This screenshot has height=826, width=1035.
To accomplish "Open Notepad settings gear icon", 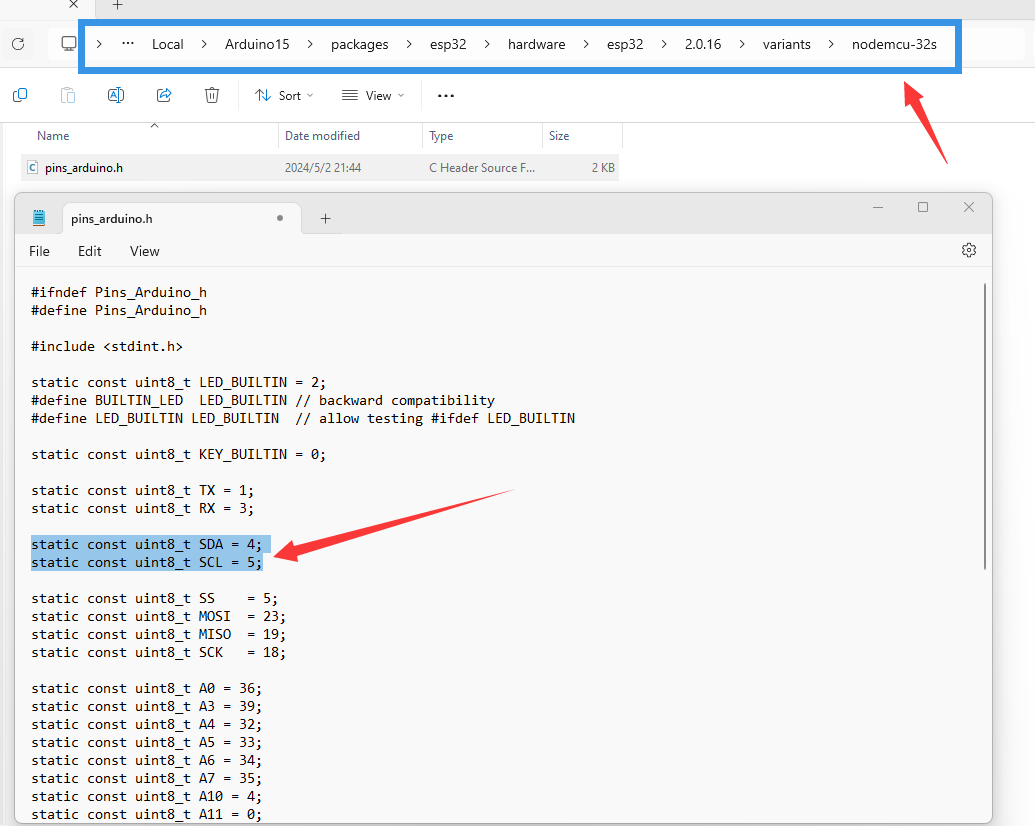I will (968, 250).
